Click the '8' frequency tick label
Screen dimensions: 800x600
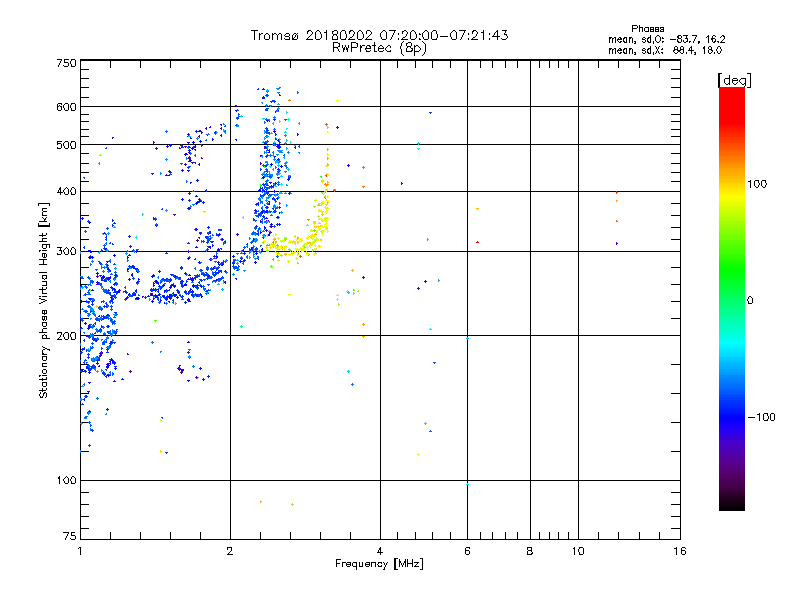point(530,551)
